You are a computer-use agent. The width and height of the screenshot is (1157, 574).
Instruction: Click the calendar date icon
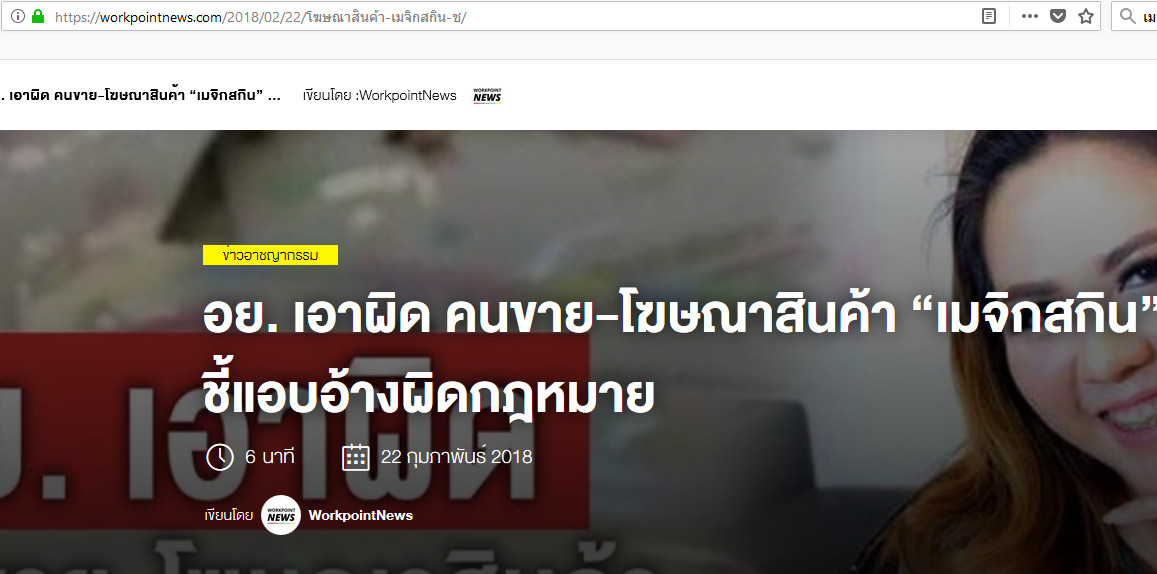point(356,457)
